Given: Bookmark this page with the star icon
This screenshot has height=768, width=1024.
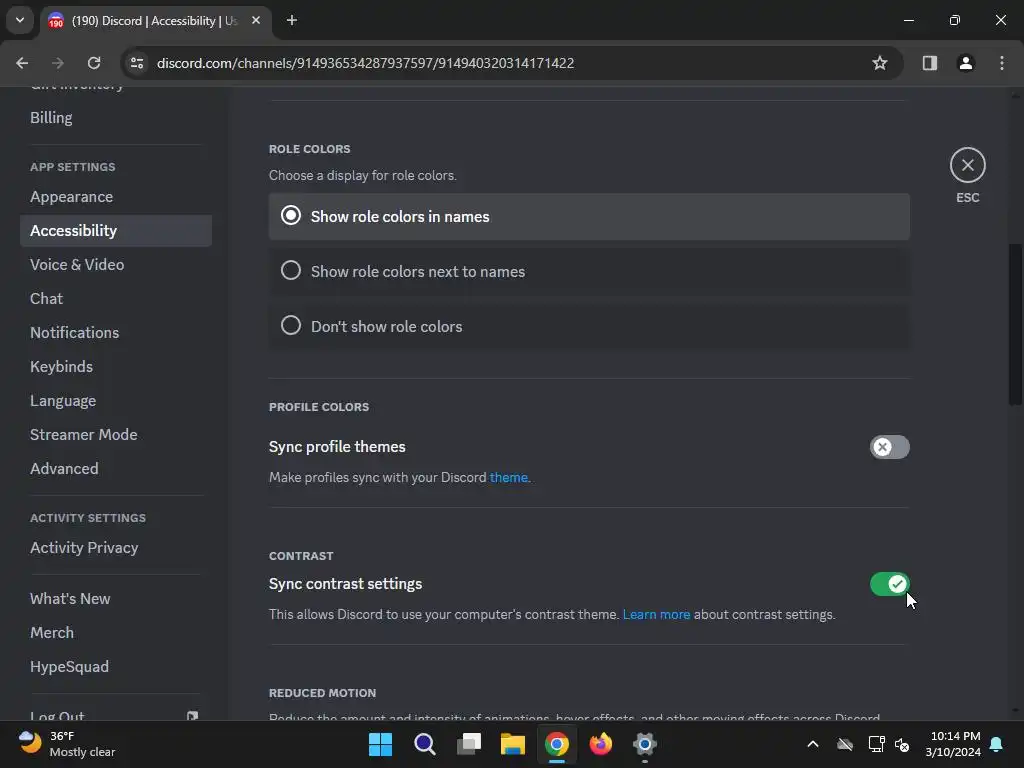Looking at the screenshot, I should (x=880, y=63).
